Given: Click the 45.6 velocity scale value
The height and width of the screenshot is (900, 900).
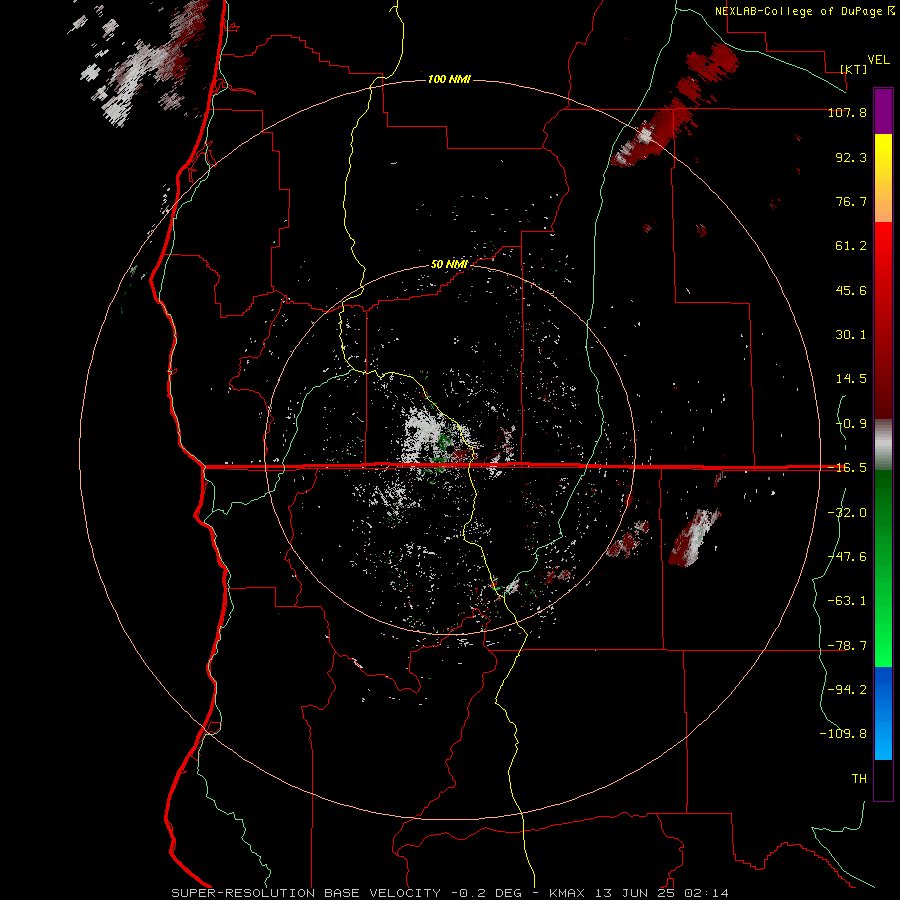Looking at the screenshot, I should (x=851, y=290).
